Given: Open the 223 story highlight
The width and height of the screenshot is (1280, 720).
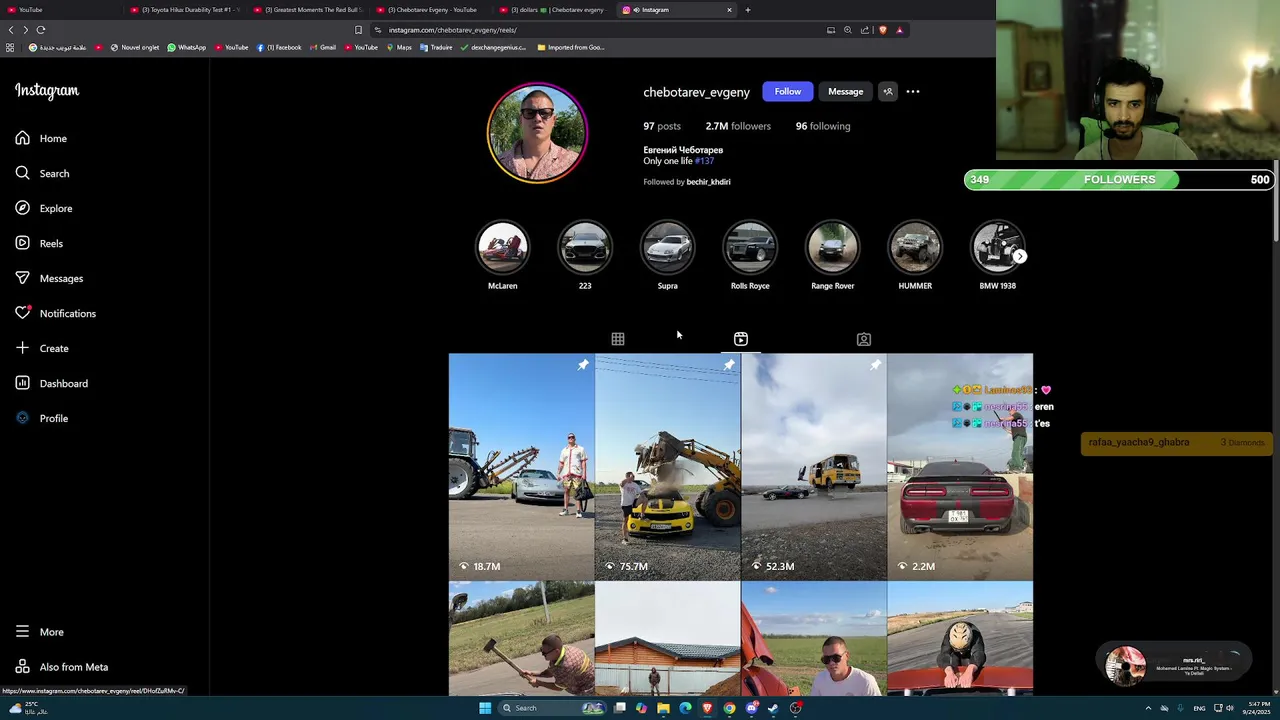Looking at the screenshot, I should [x=585, y=256].
